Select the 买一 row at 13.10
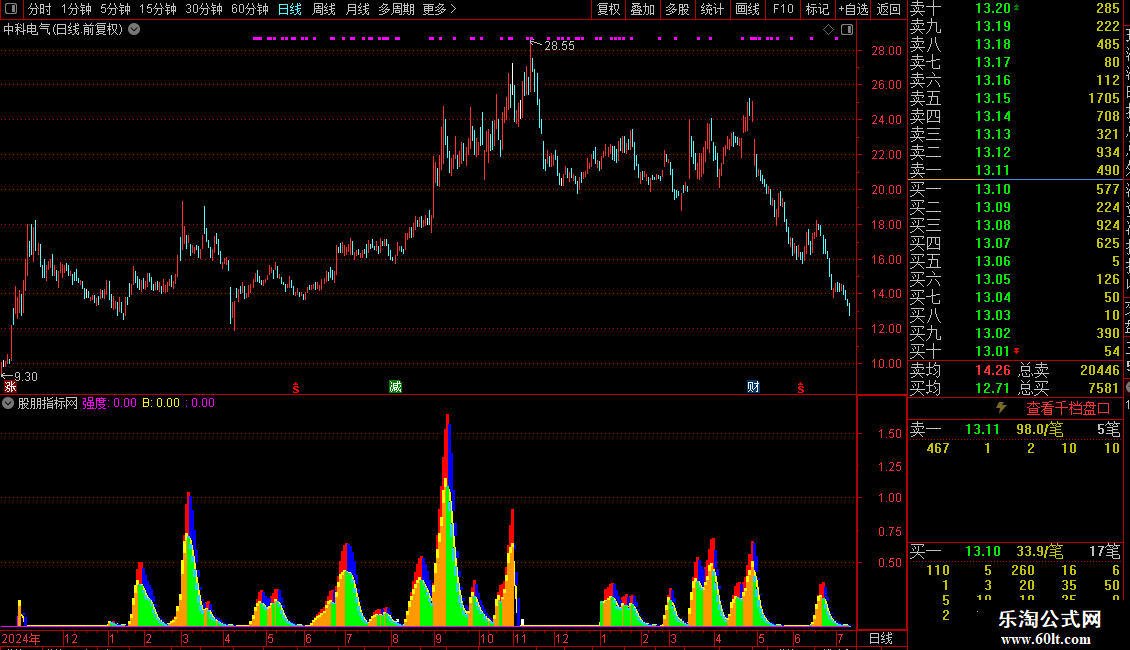This screenshot has height=650, width=1130. tap(1015, 189)
